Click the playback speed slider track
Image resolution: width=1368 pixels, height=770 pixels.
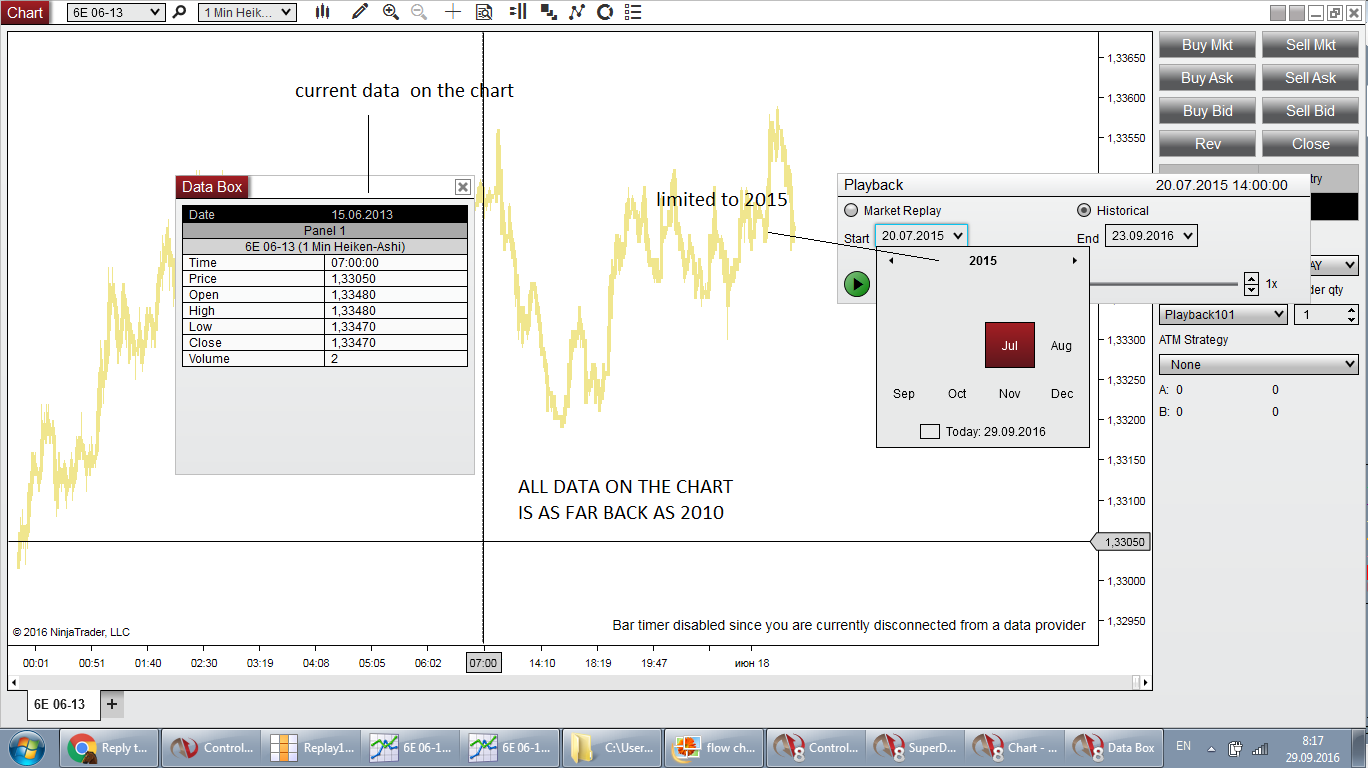pyautogui.click(x=1164, y=284)
